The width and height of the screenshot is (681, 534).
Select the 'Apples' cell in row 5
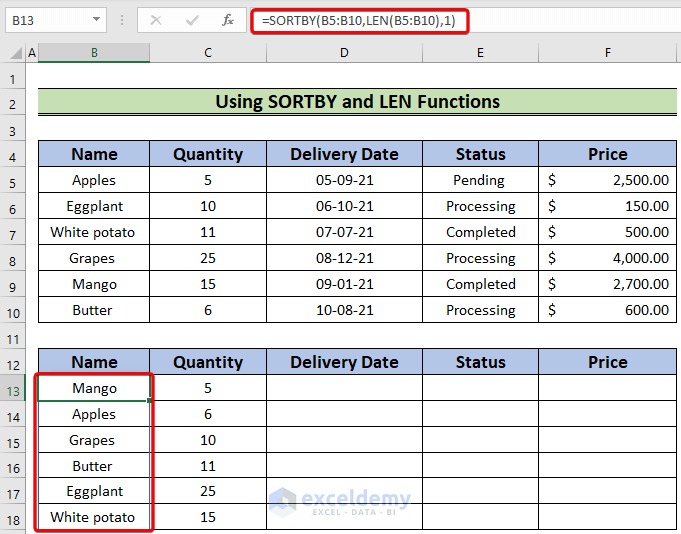[x=94, y=180]
